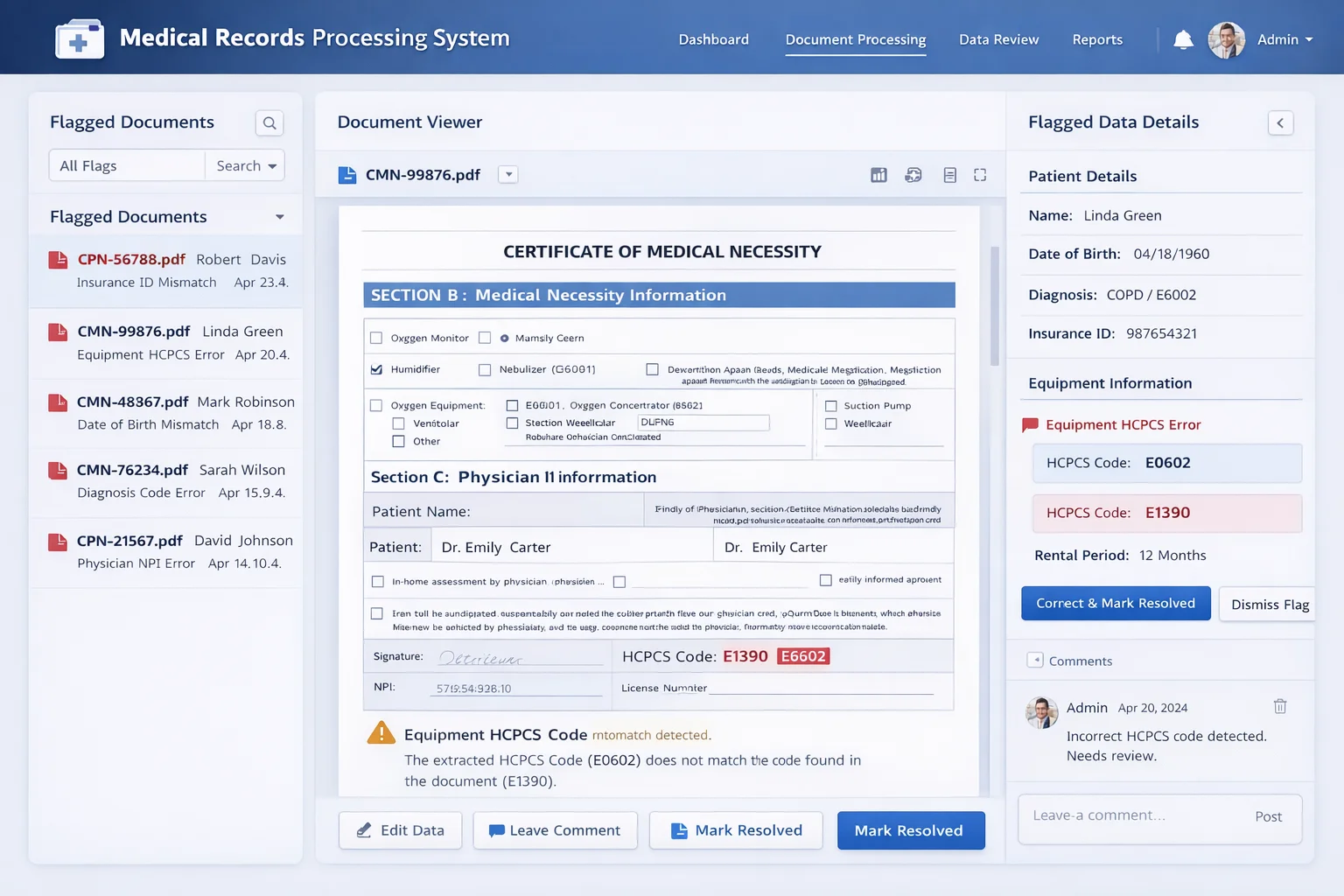1344x896 pixels.
Task: Check the Other checkbox
Action: coord(398,442)
